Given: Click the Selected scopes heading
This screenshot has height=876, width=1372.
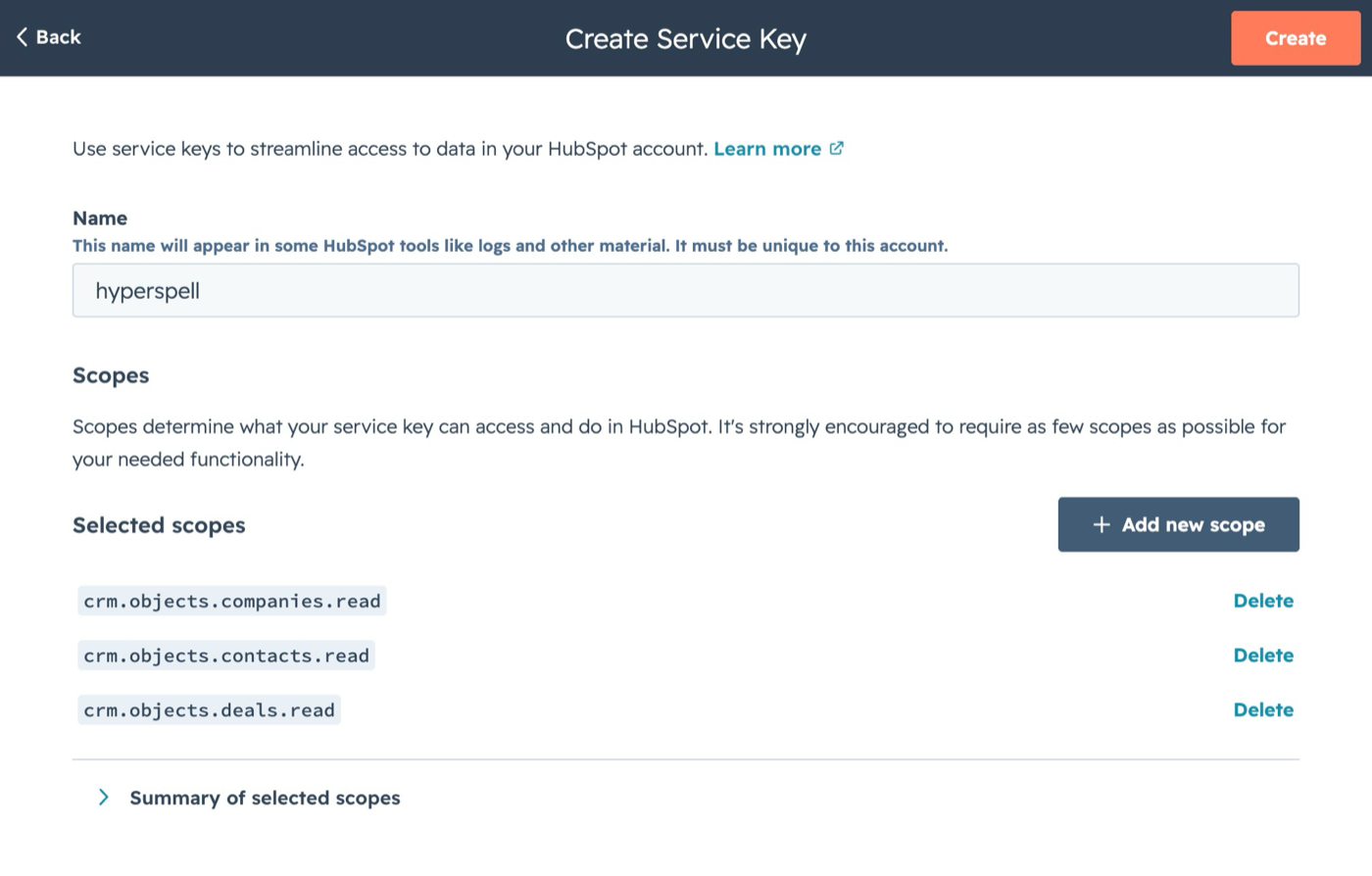Looking at the screenshot, I should pyautogui.click(x=159, y=525).
